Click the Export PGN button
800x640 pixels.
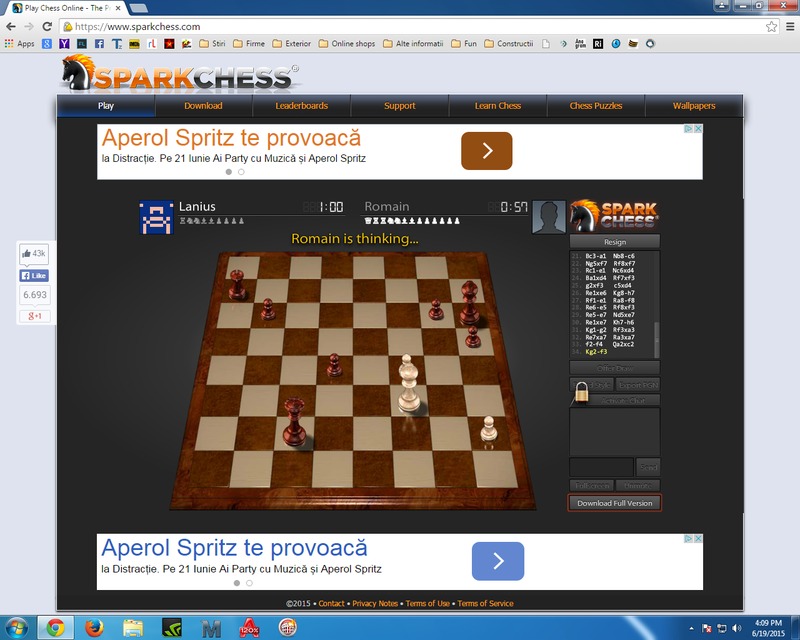click(x=638, y=385)
